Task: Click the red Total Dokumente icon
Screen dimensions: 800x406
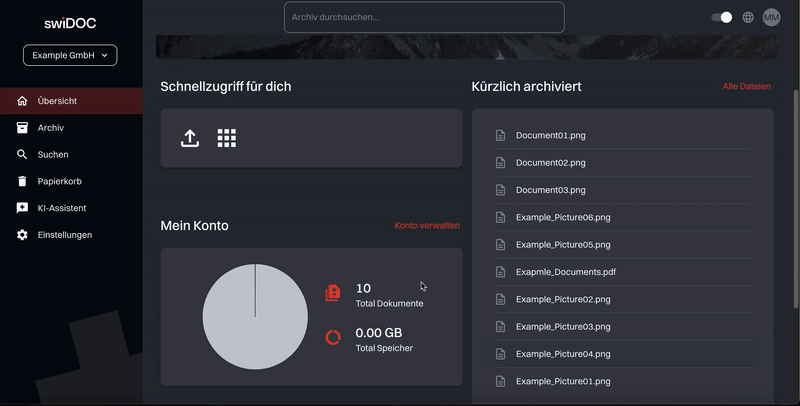Action: pyautogui.click(x=333, y=293)
